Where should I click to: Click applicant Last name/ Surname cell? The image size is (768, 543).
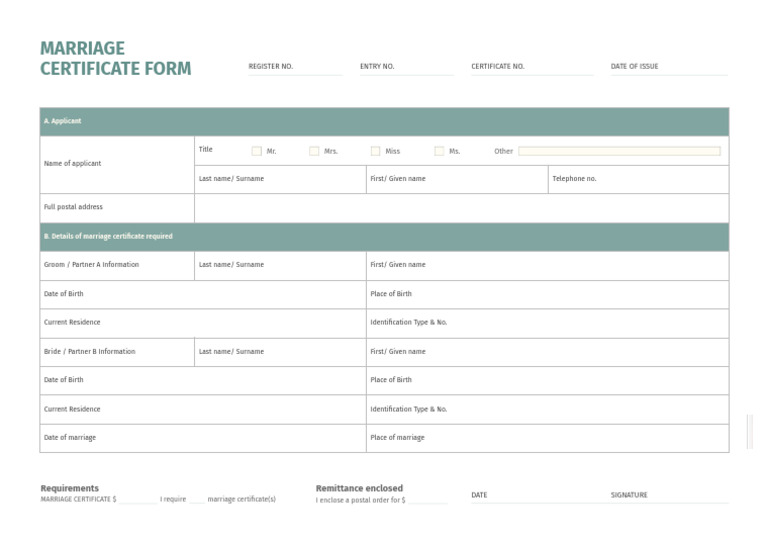tap(280, 179)
